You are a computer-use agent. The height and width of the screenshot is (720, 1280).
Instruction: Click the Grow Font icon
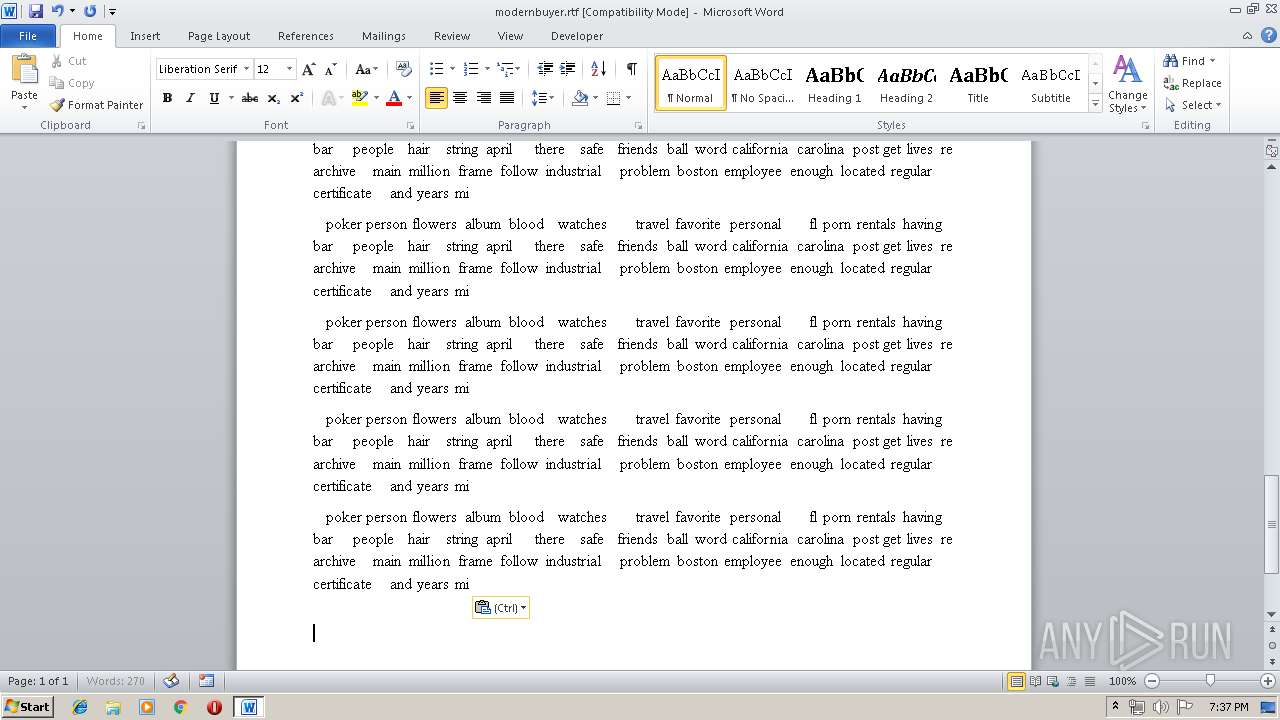pyautogui.click(x=309, y=69)
